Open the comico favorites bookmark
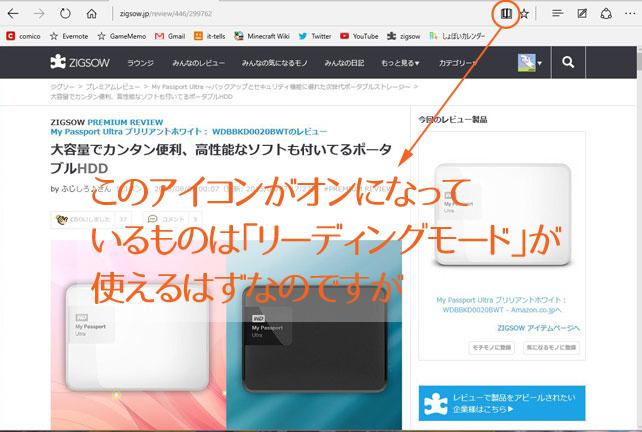 pyautogui.click(x=23, y=36)
